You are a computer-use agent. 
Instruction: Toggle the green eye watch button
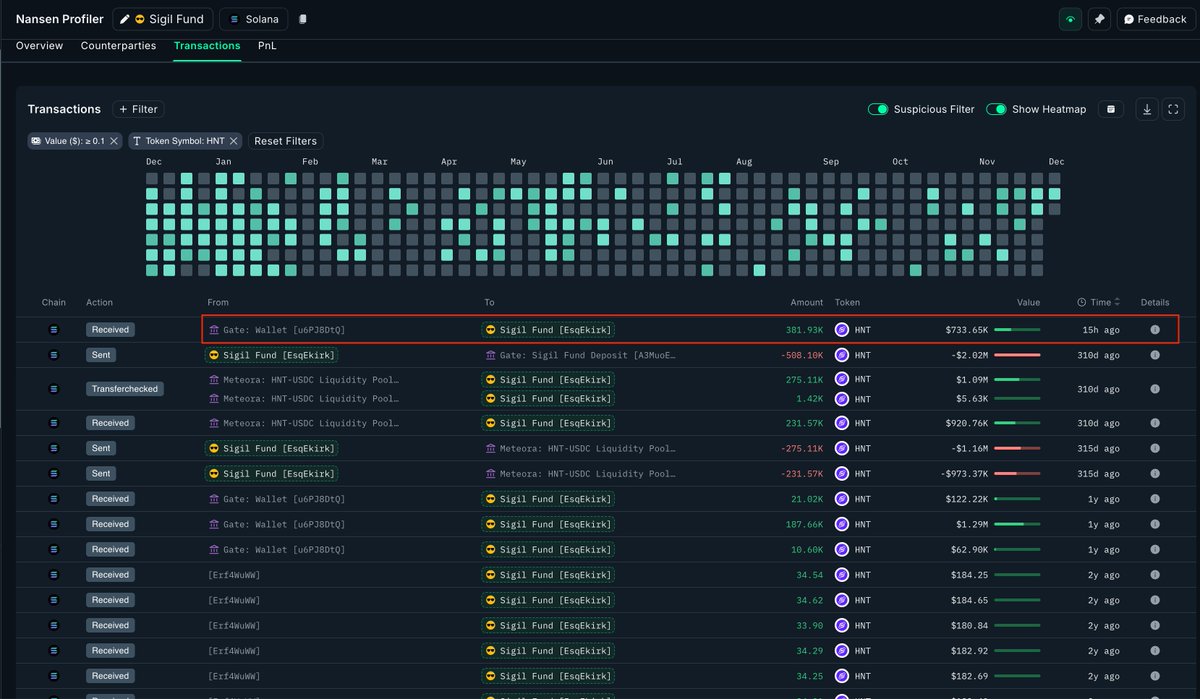click(x=1070, y=19)
